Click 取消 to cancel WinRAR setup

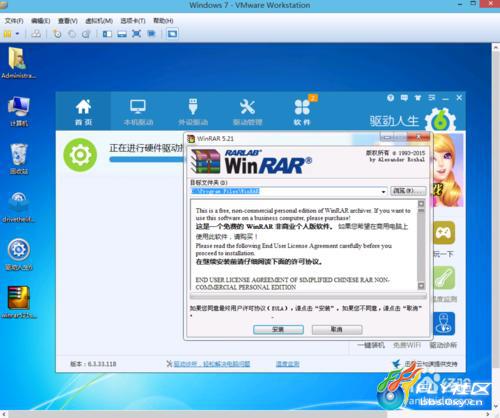[337, 330]
